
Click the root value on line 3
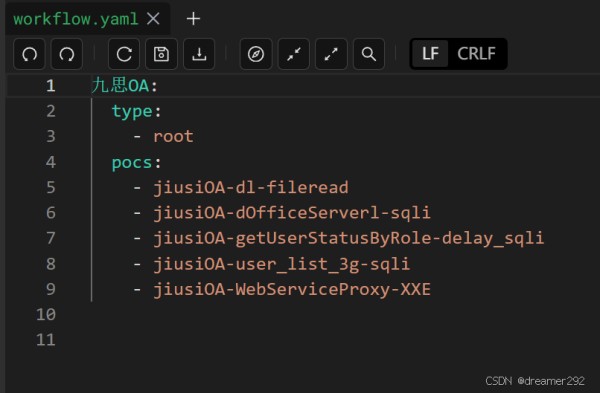pyautogui.click(x=173, y=137)
